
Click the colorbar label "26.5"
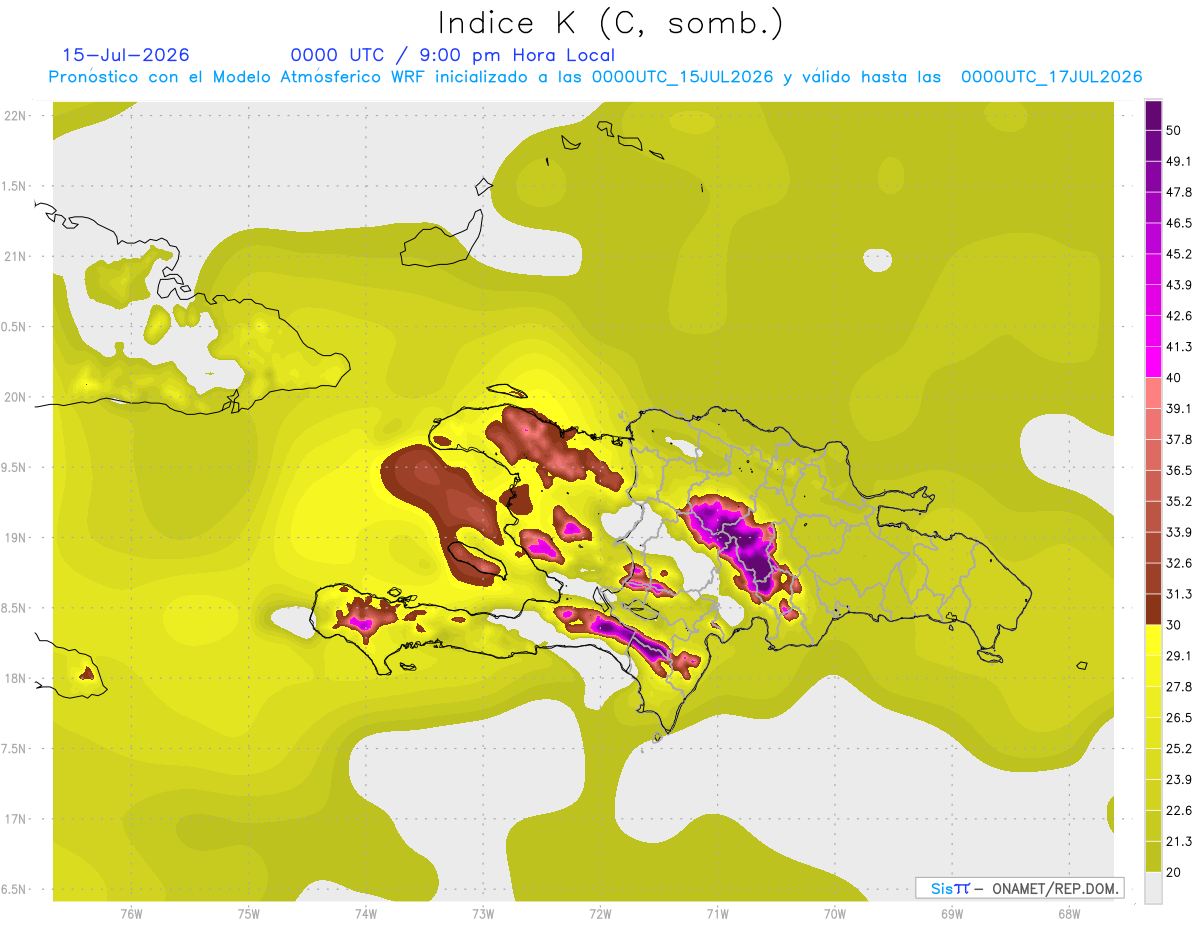point(1179,717)
